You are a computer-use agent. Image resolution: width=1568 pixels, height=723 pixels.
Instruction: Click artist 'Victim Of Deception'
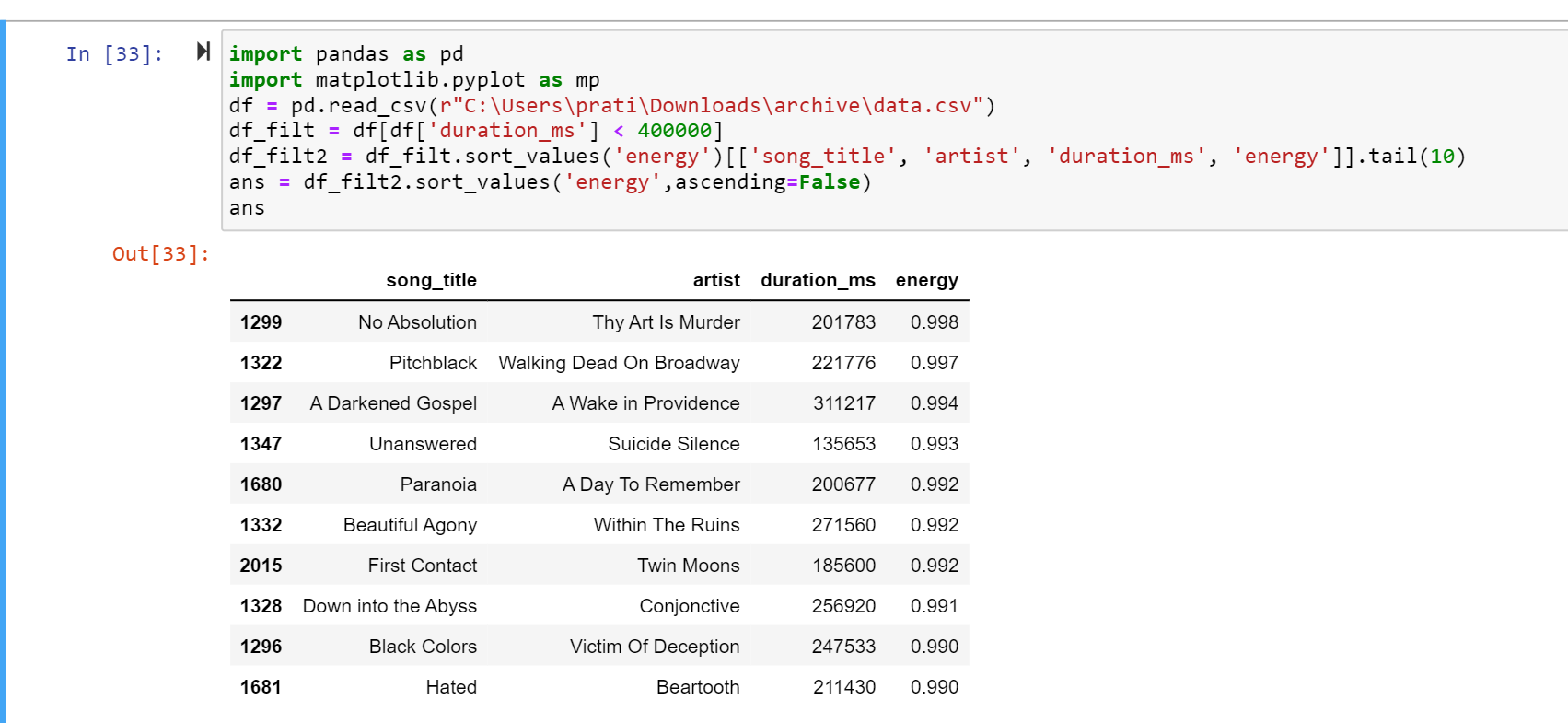tap(655, 647)
